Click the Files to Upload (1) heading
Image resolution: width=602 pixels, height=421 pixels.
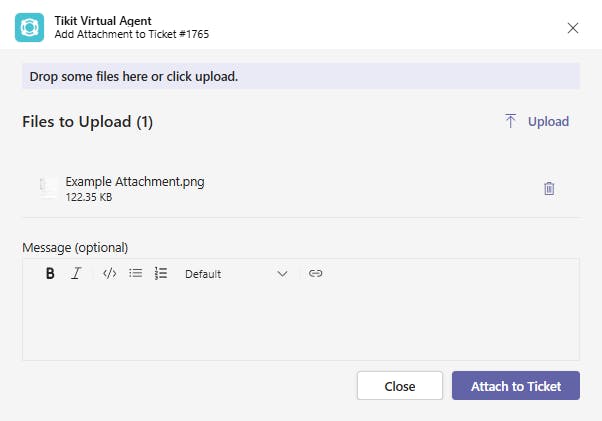tap(87, 122)
